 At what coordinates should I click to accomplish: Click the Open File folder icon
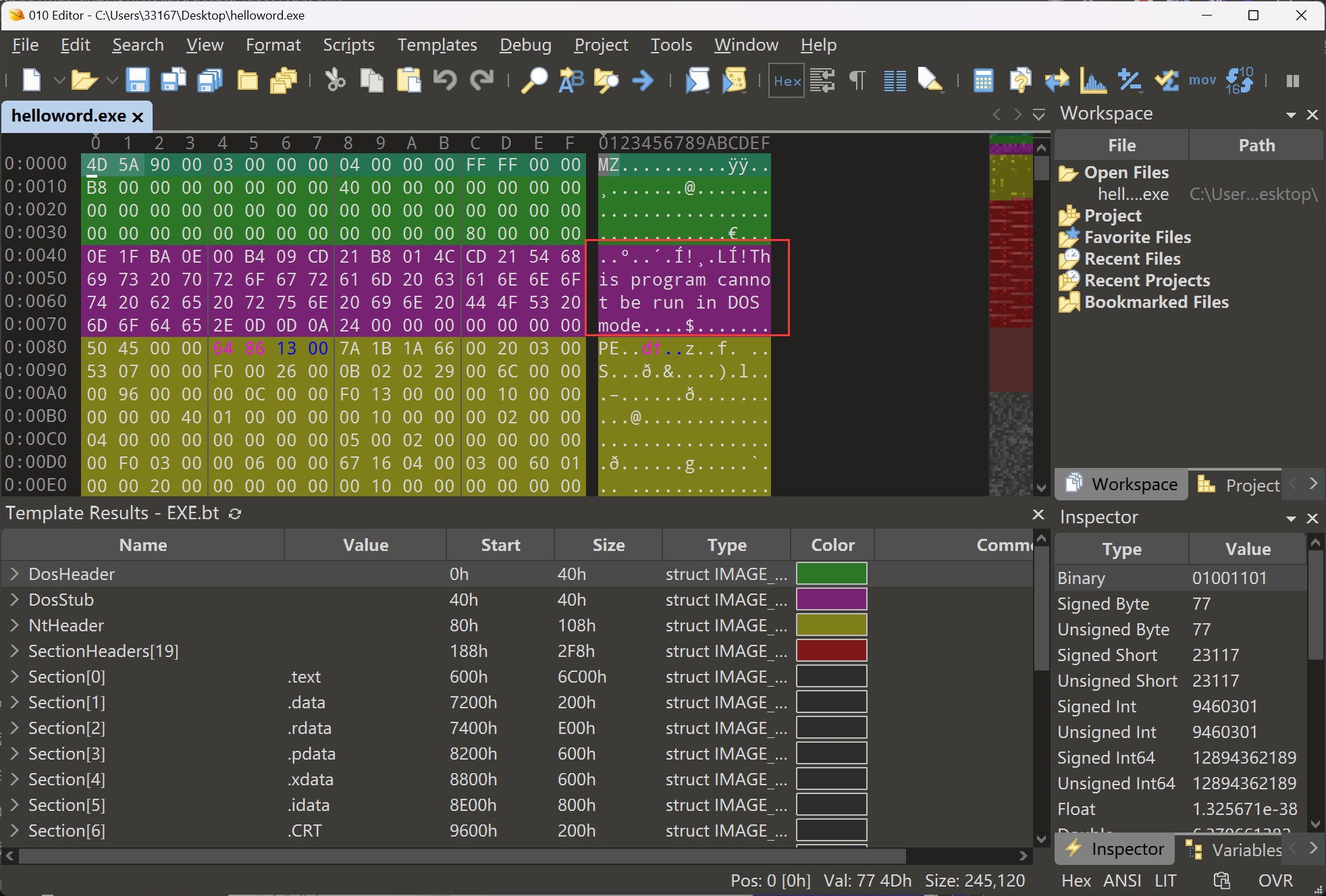[x=84, y=80]
